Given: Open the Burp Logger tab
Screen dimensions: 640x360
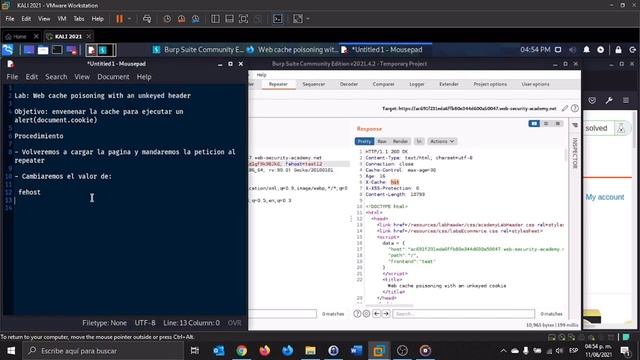Looking at the screenshot, I should click(417, 84).
